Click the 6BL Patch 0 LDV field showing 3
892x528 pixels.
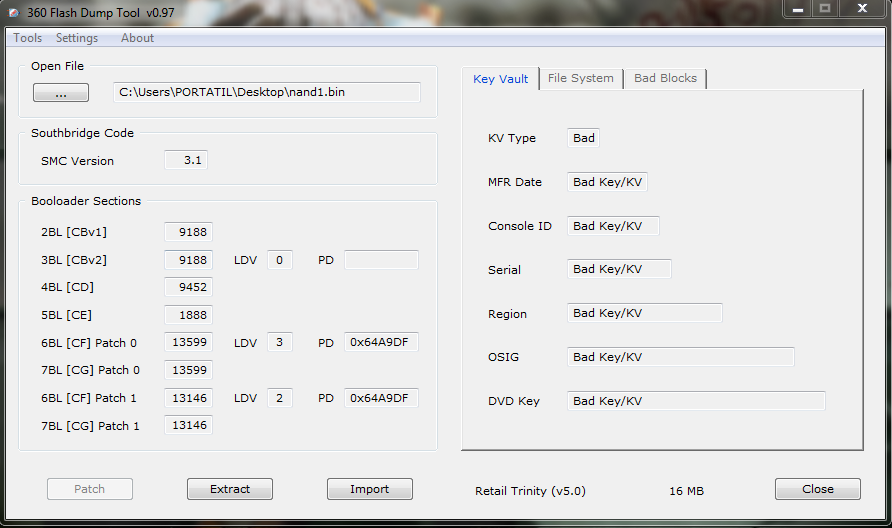(280, 343)
